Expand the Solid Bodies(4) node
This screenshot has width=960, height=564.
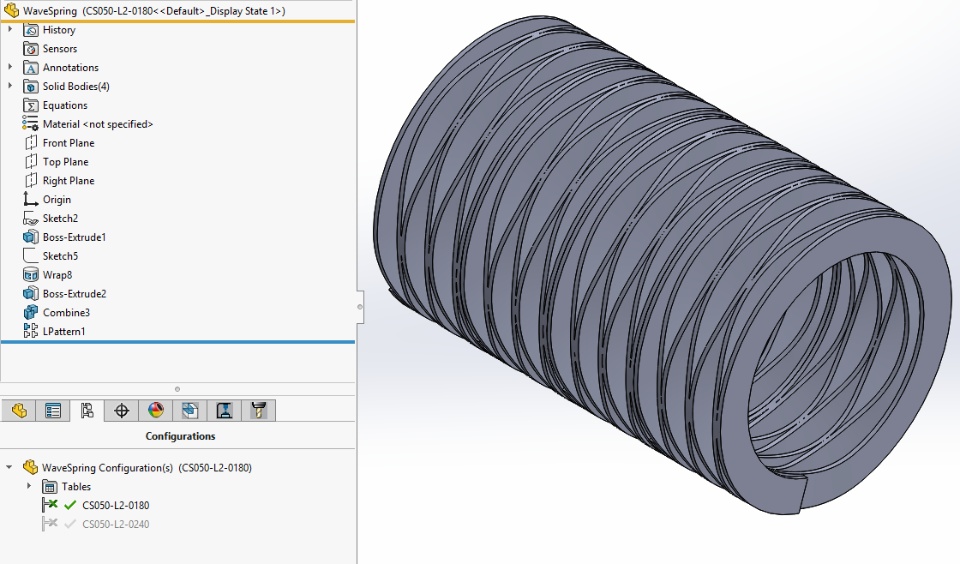10,86
